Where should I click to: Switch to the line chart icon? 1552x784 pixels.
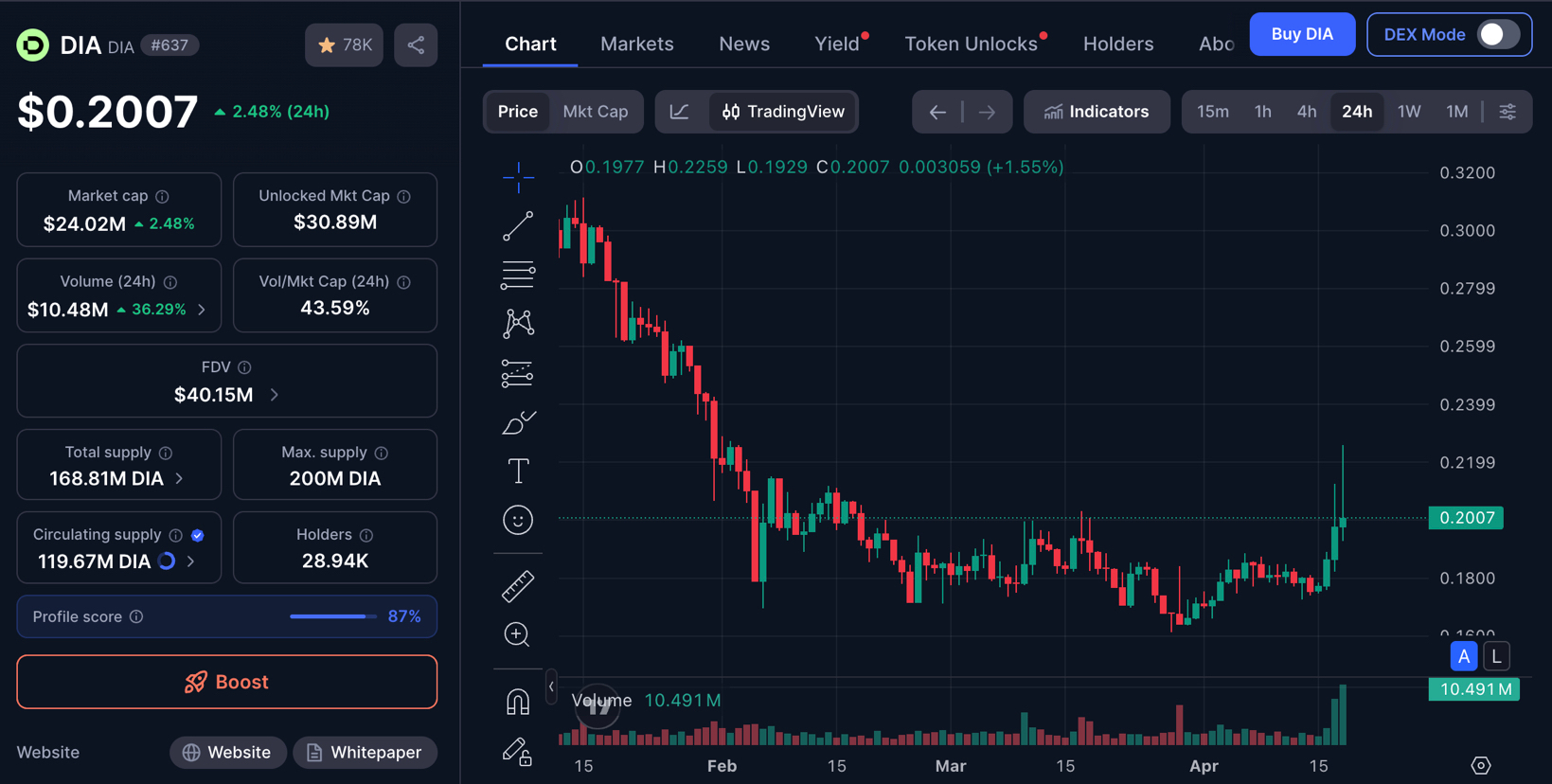(x=680, y=112)
